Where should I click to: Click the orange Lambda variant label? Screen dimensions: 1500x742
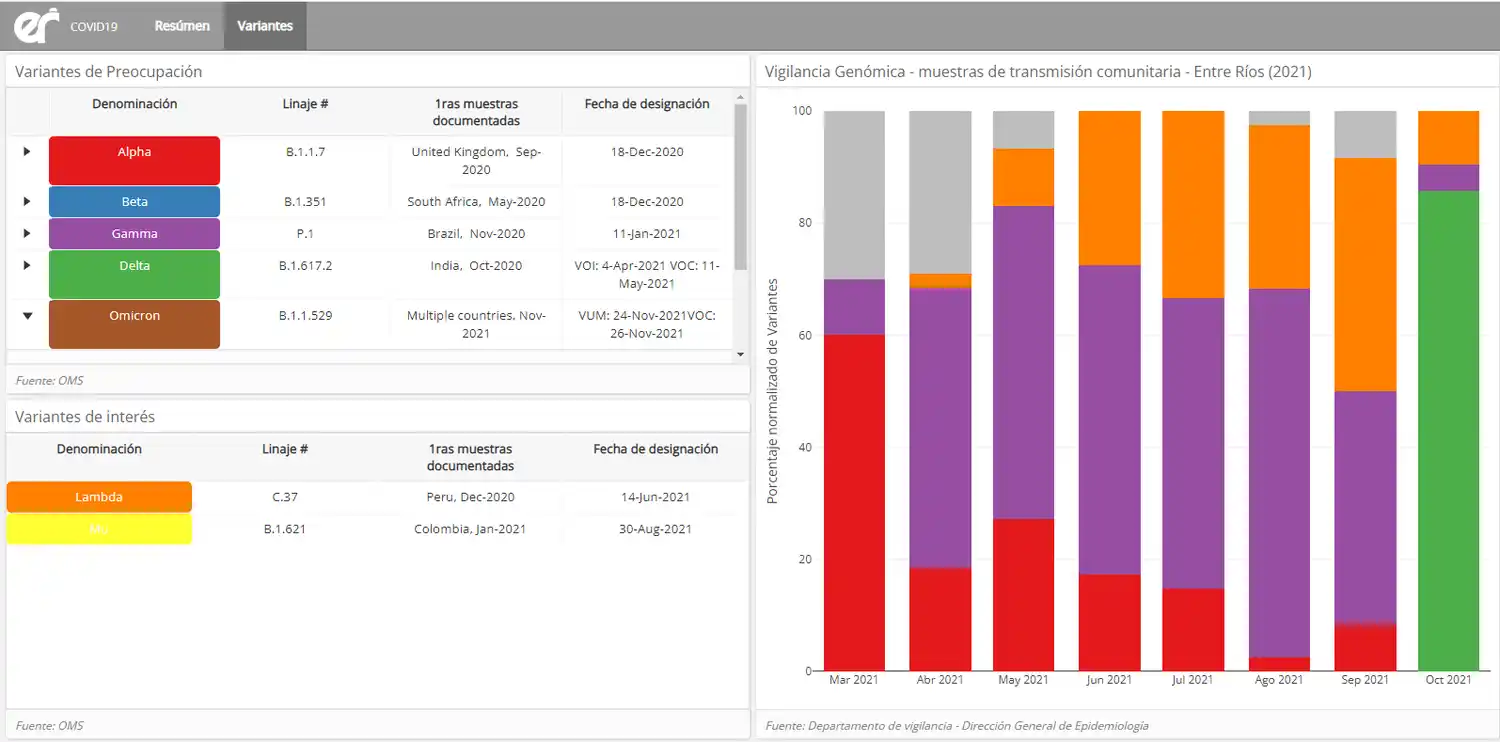pyautogui.click(x=99, y=497)
